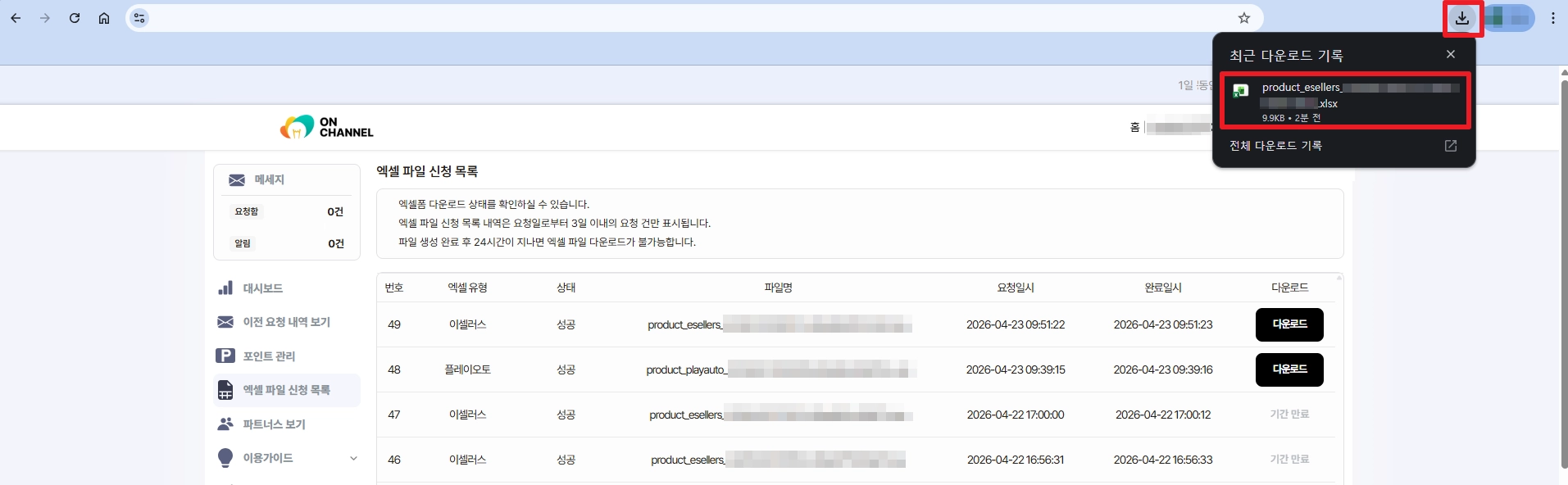Download file for row 49

[1289, 324]
